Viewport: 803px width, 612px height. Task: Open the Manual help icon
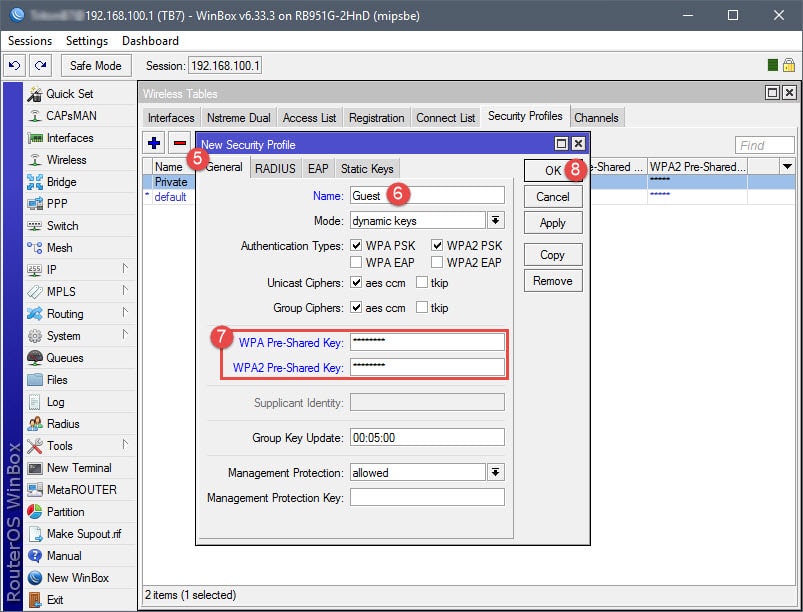click(x=35, y=556)
